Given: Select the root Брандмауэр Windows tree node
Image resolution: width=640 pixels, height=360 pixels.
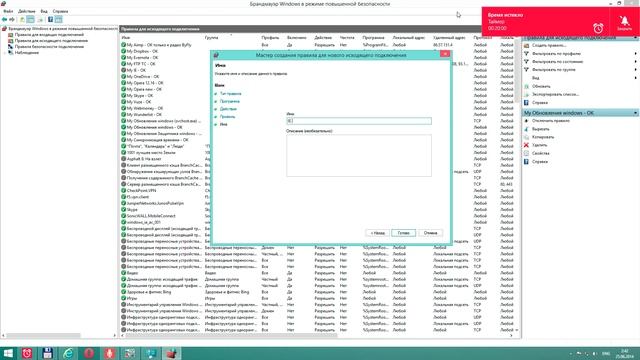Looking at the screenshot, I should click(60, 29).
